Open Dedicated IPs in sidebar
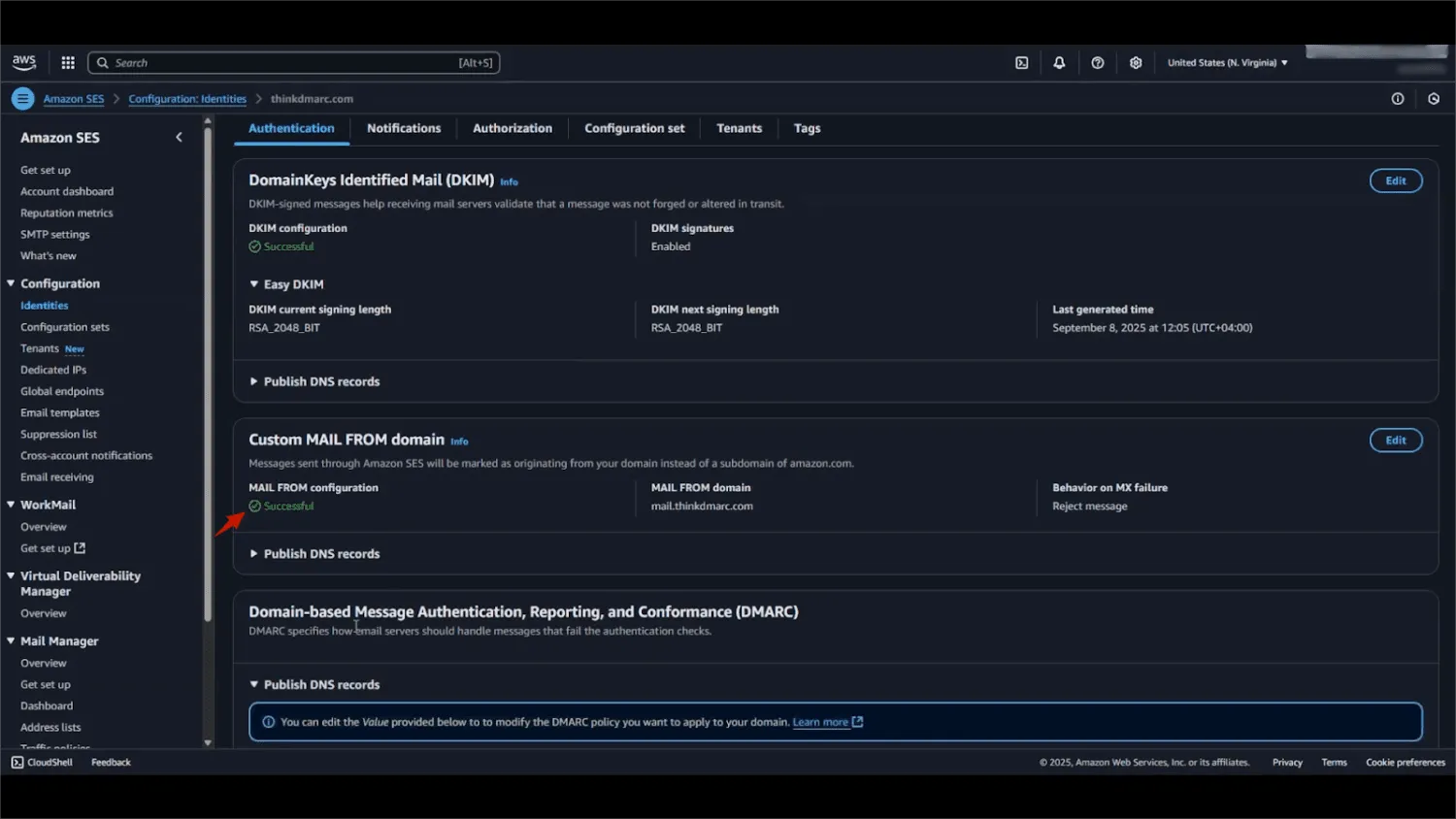The image size is (1456, 819). [x=53, y=370]
